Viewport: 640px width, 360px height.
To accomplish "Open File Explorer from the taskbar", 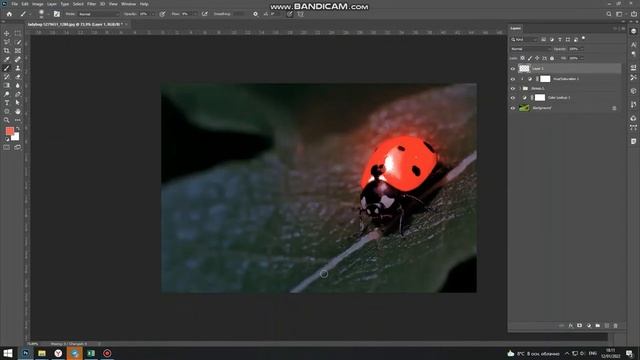I will click(x=42, y=353).
